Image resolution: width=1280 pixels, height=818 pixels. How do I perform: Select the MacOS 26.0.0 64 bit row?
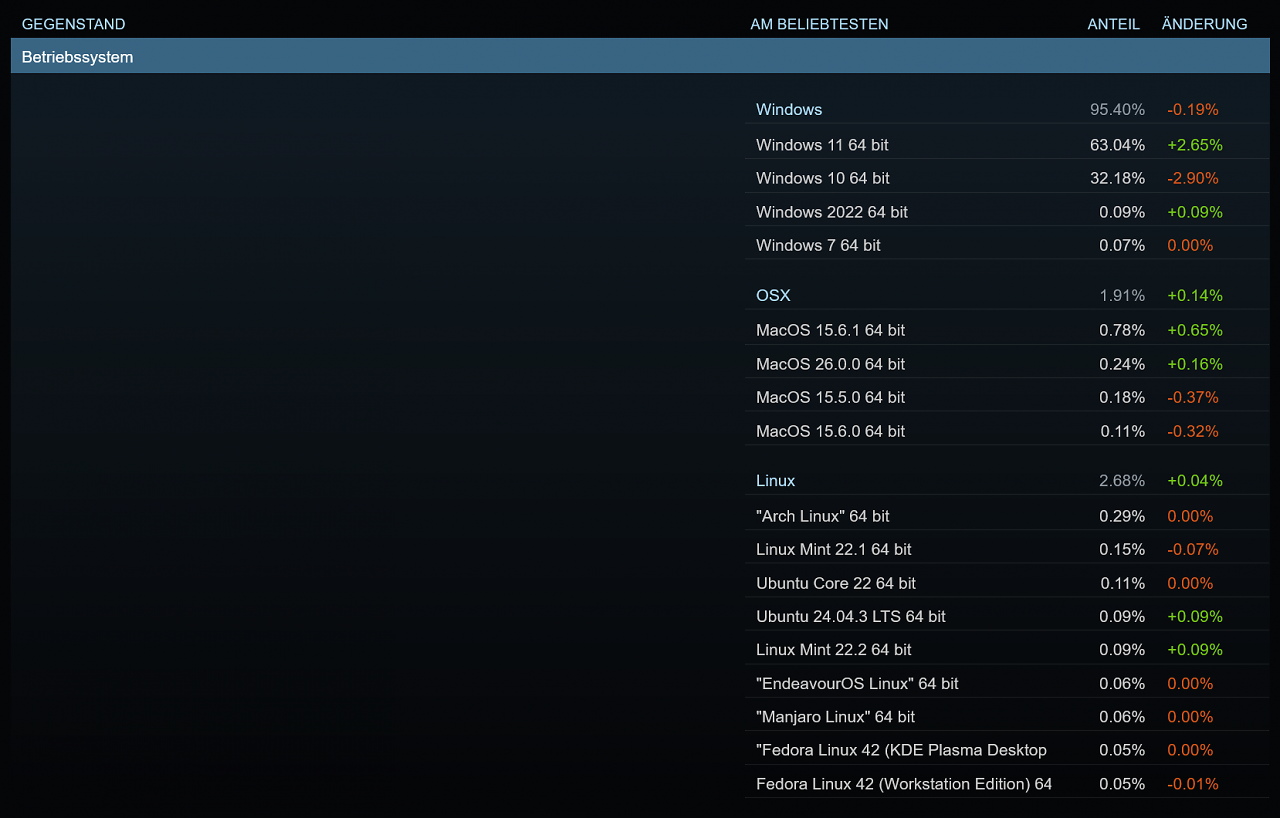coord(1007,364)
